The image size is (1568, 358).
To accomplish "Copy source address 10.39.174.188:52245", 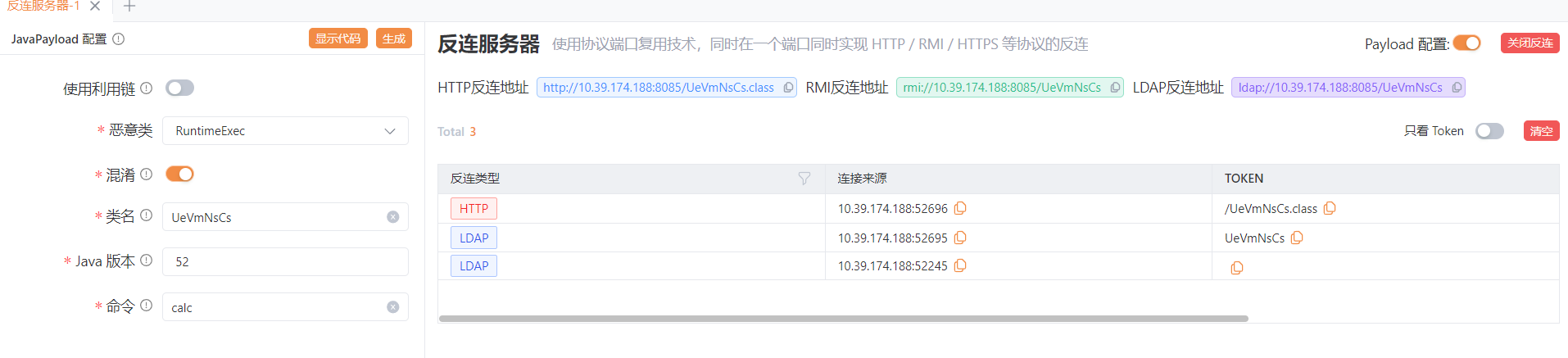I will click(x=960, y=266).
